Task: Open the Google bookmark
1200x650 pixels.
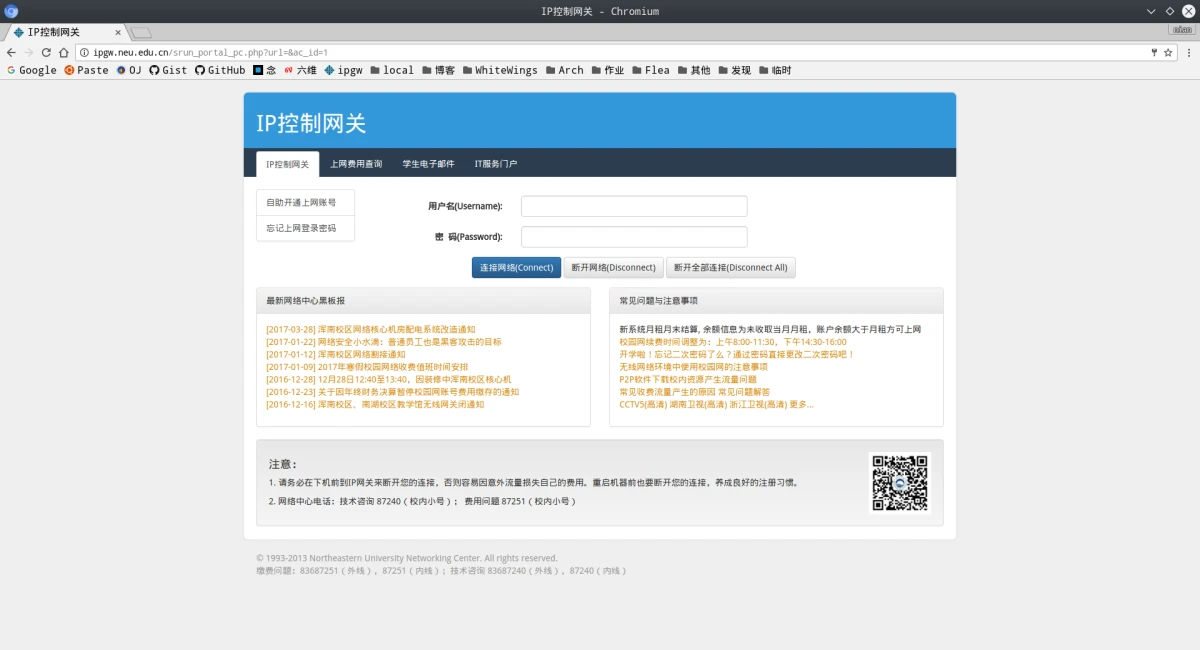Action: [31, 70]
